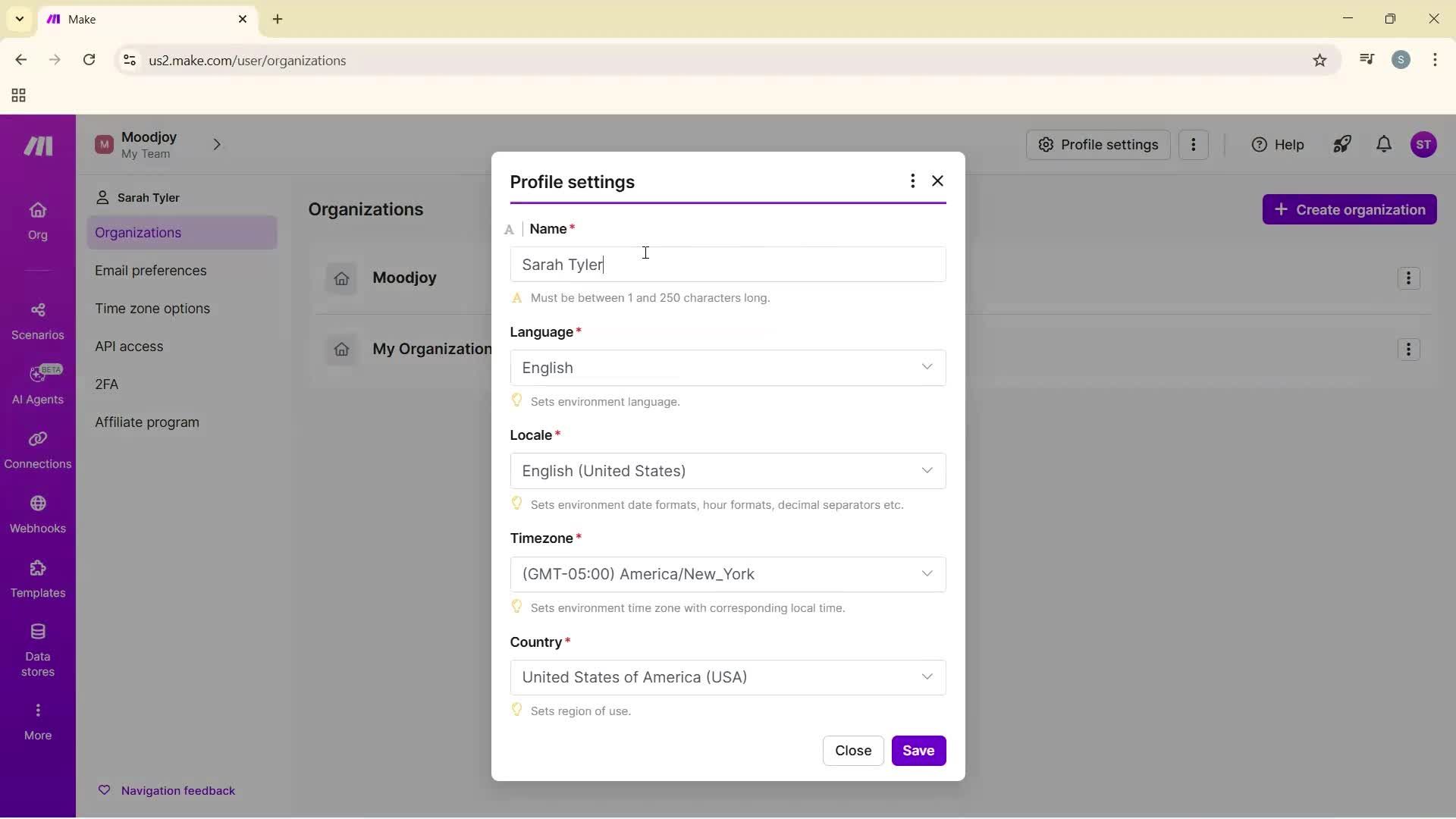Image resolution: width=1456 pixels, height=819 pixels.
Task: Open the Templates section
Action: tap(37, 579)
